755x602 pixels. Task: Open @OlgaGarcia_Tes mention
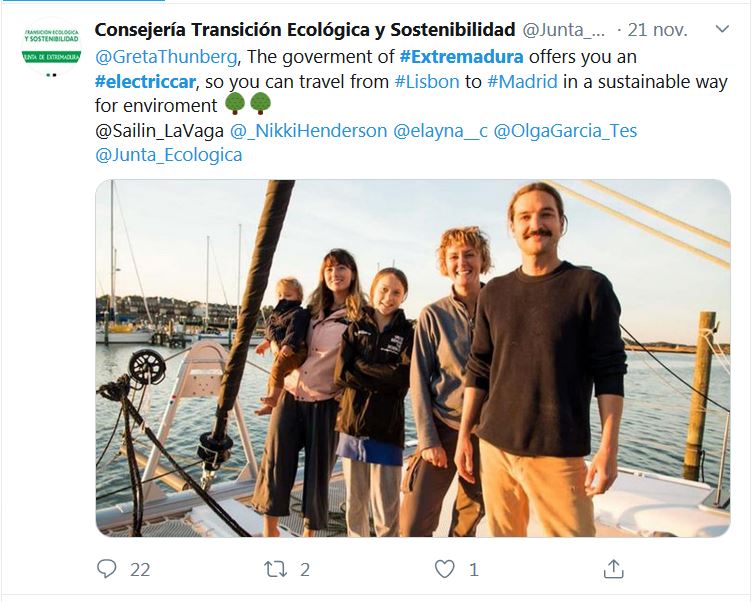tap(565, 131)
